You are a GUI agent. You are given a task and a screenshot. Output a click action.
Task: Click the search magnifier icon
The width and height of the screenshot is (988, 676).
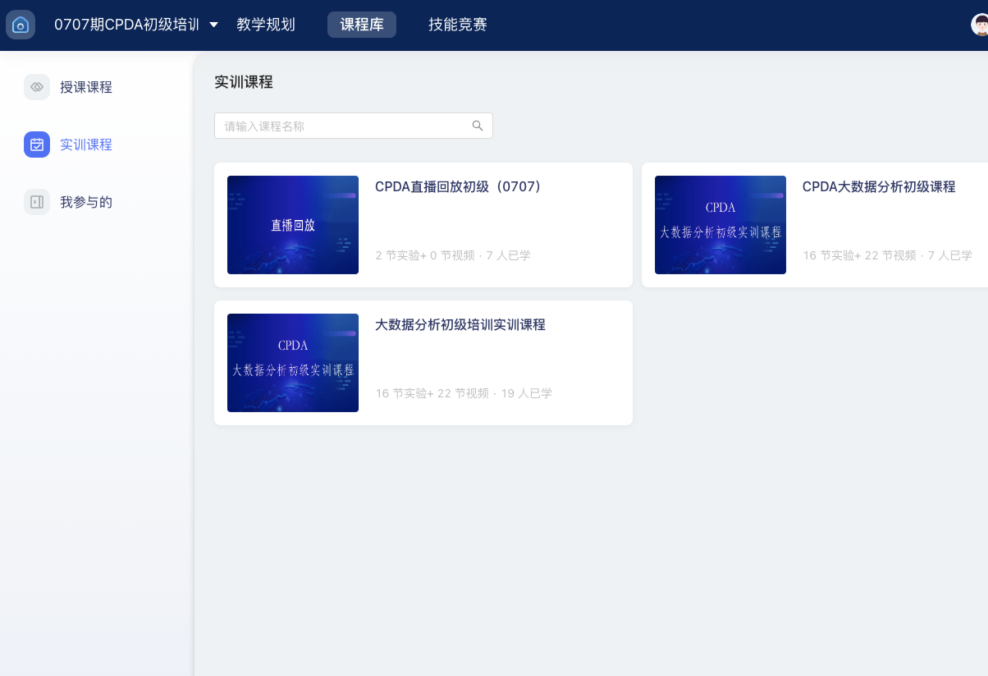click(478, 126)
